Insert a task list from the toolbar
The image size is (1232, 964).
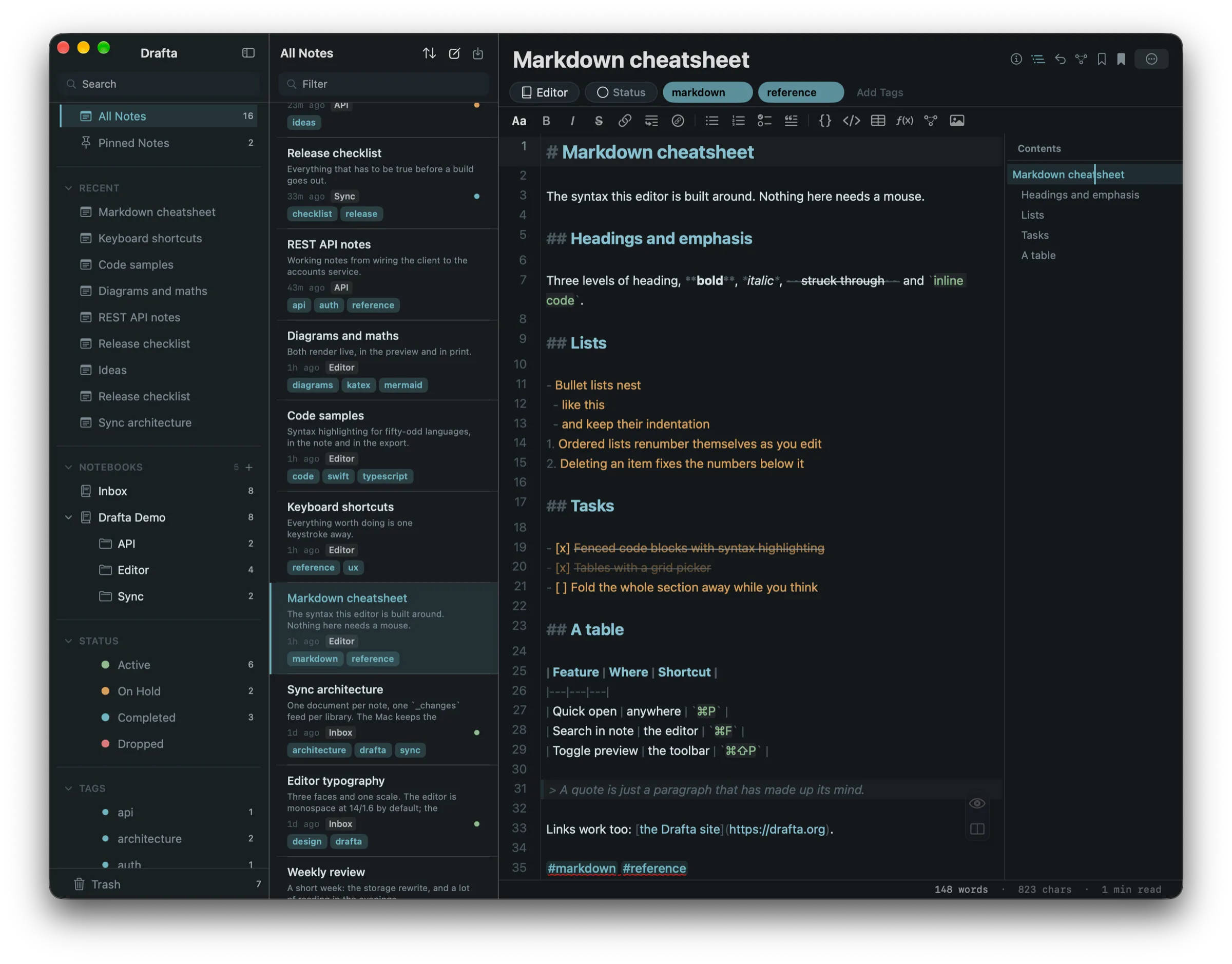pos(764,121)
